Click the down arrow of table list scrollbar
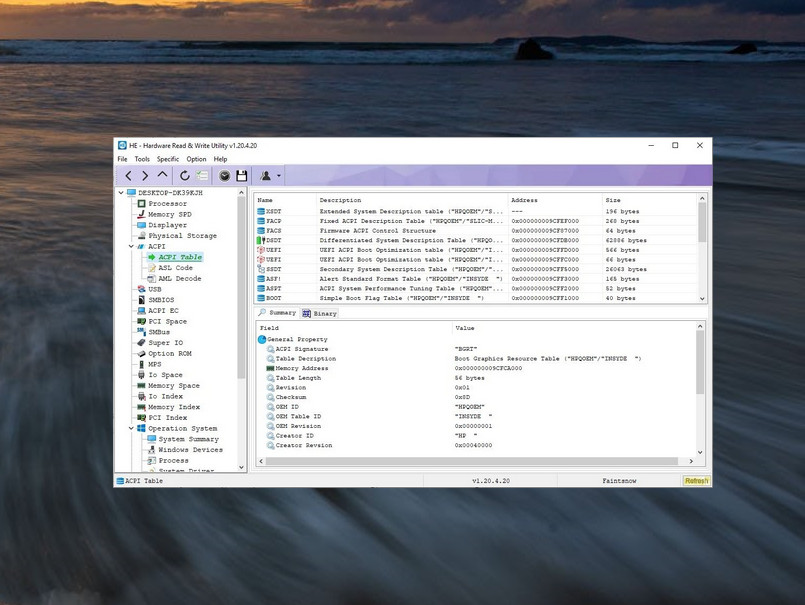The width and height of the screenshot is (805, 605). pos(702,298)
